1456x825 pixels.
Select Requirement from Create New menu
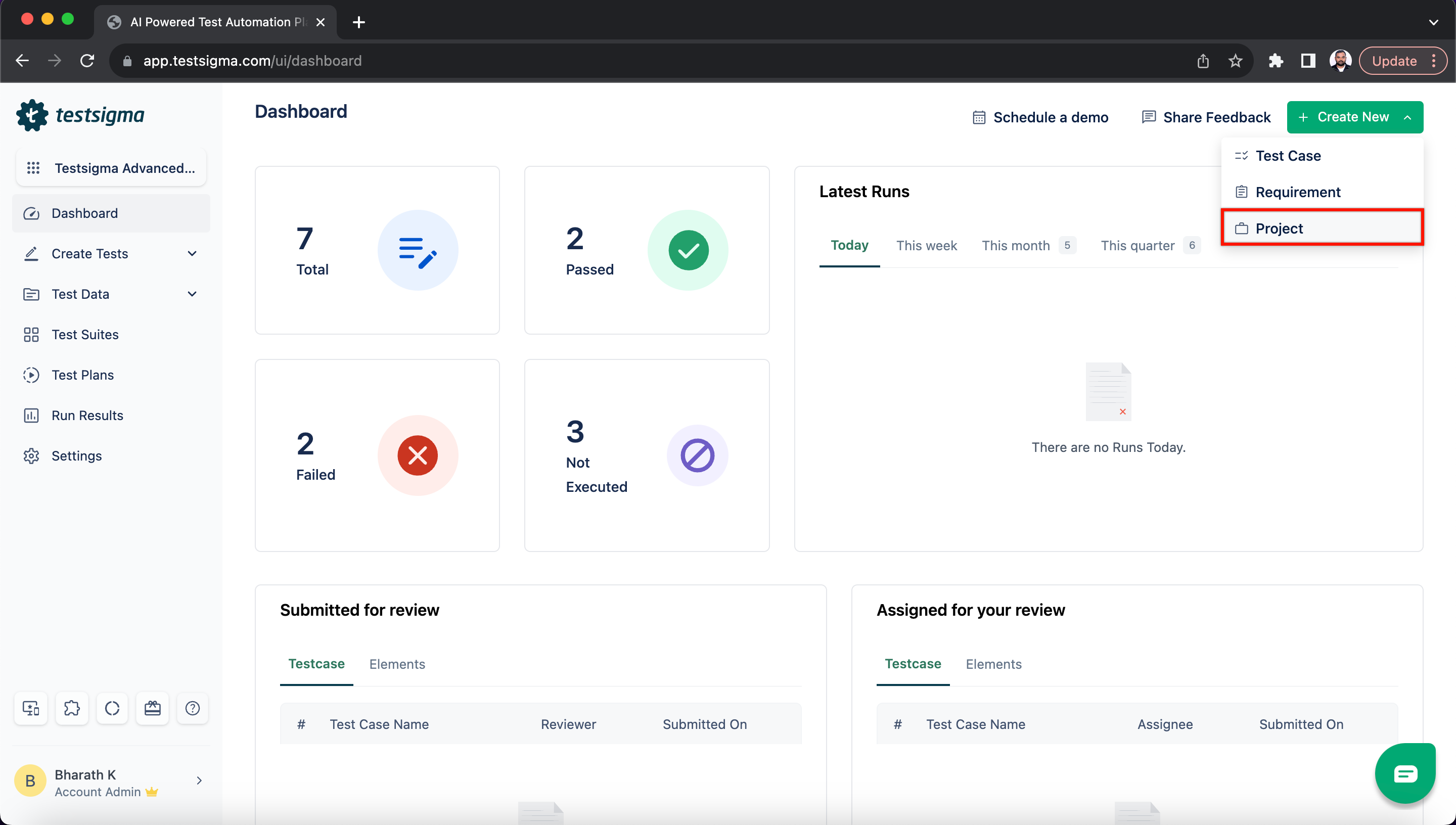[x=1322, y=192]
